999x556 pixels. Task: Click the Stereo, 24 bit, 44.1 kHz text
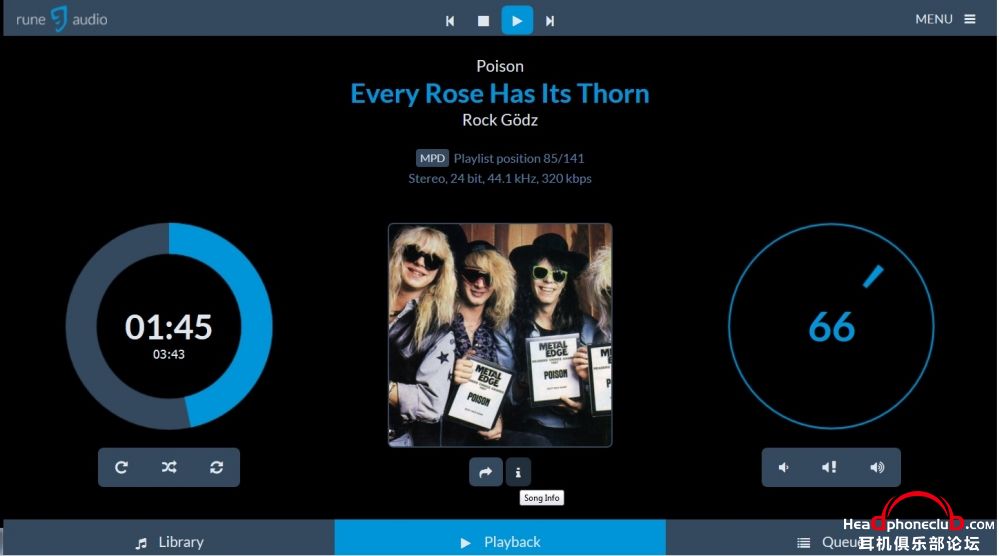pos(500,178)
